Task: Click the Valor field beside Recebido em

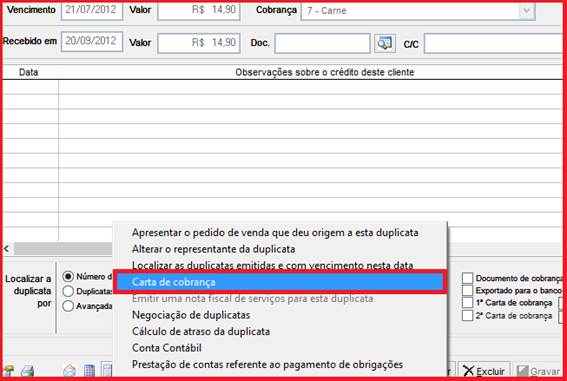Action: coord(199,43)
